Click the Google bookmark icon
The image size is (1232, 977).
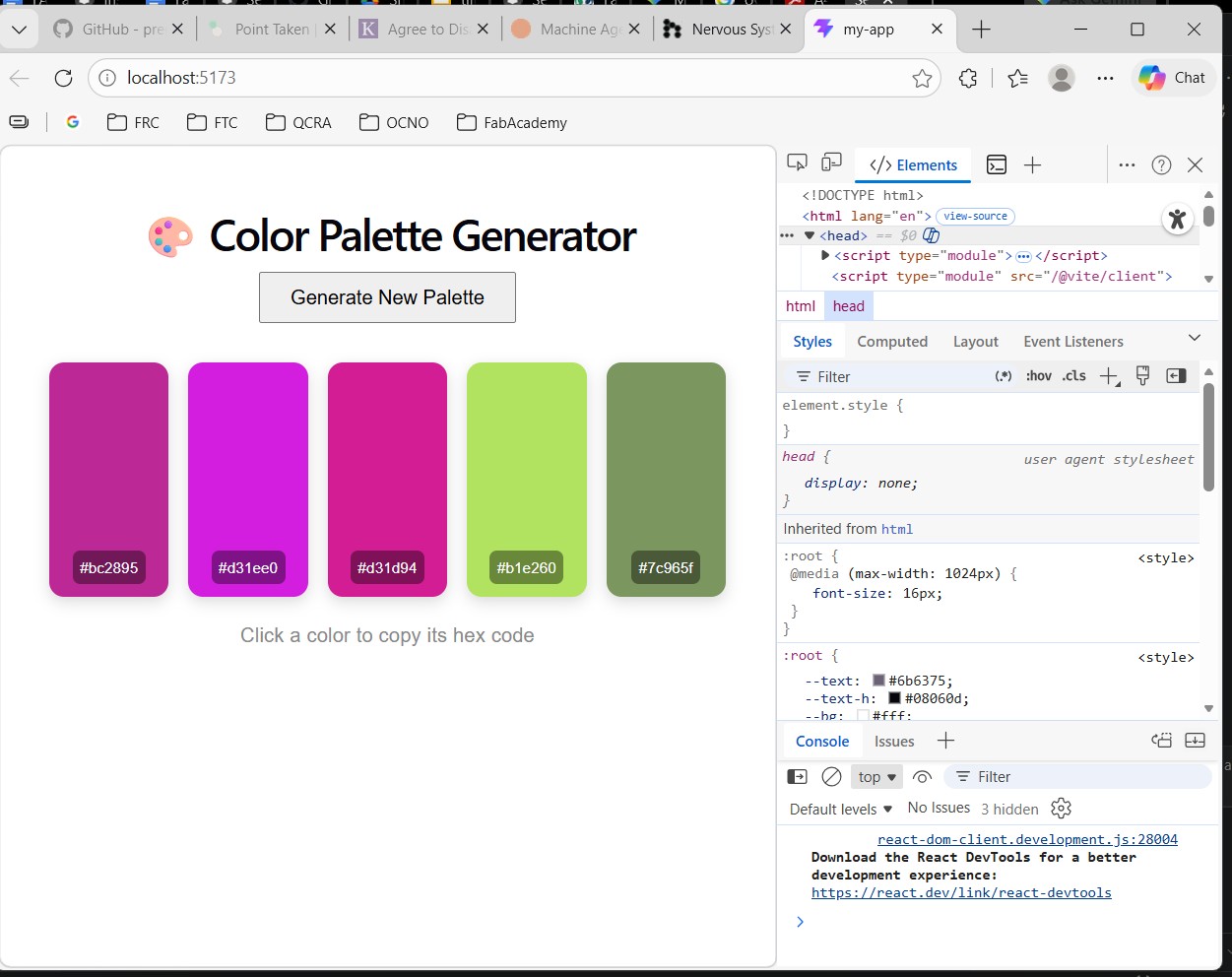click(x=73, y=122)
